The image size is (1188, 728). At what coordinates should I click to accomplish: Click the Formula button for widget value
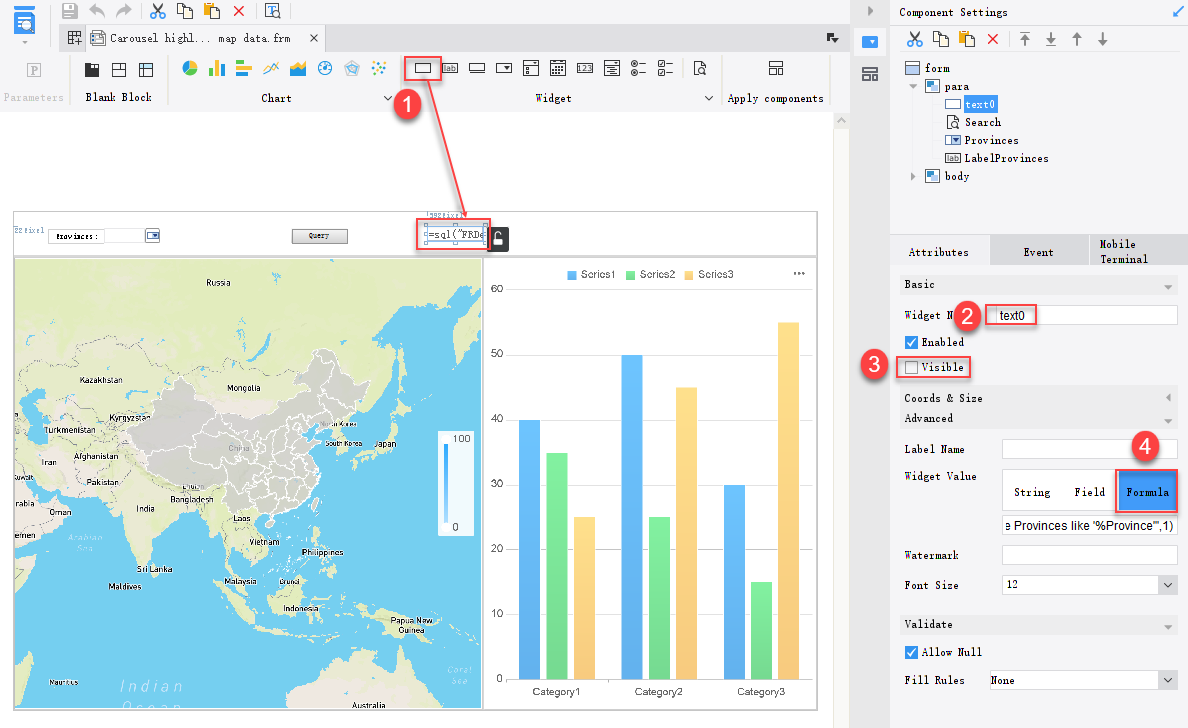pyautogui.click(x=1146, y=491)
